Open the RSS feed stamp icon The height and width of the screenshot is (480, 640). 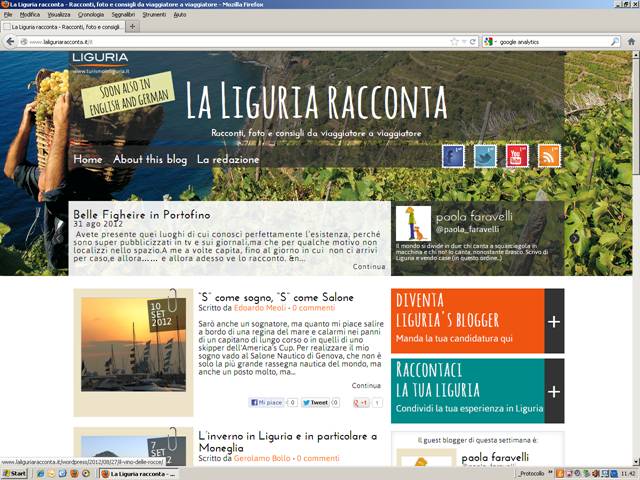point(549,156)
